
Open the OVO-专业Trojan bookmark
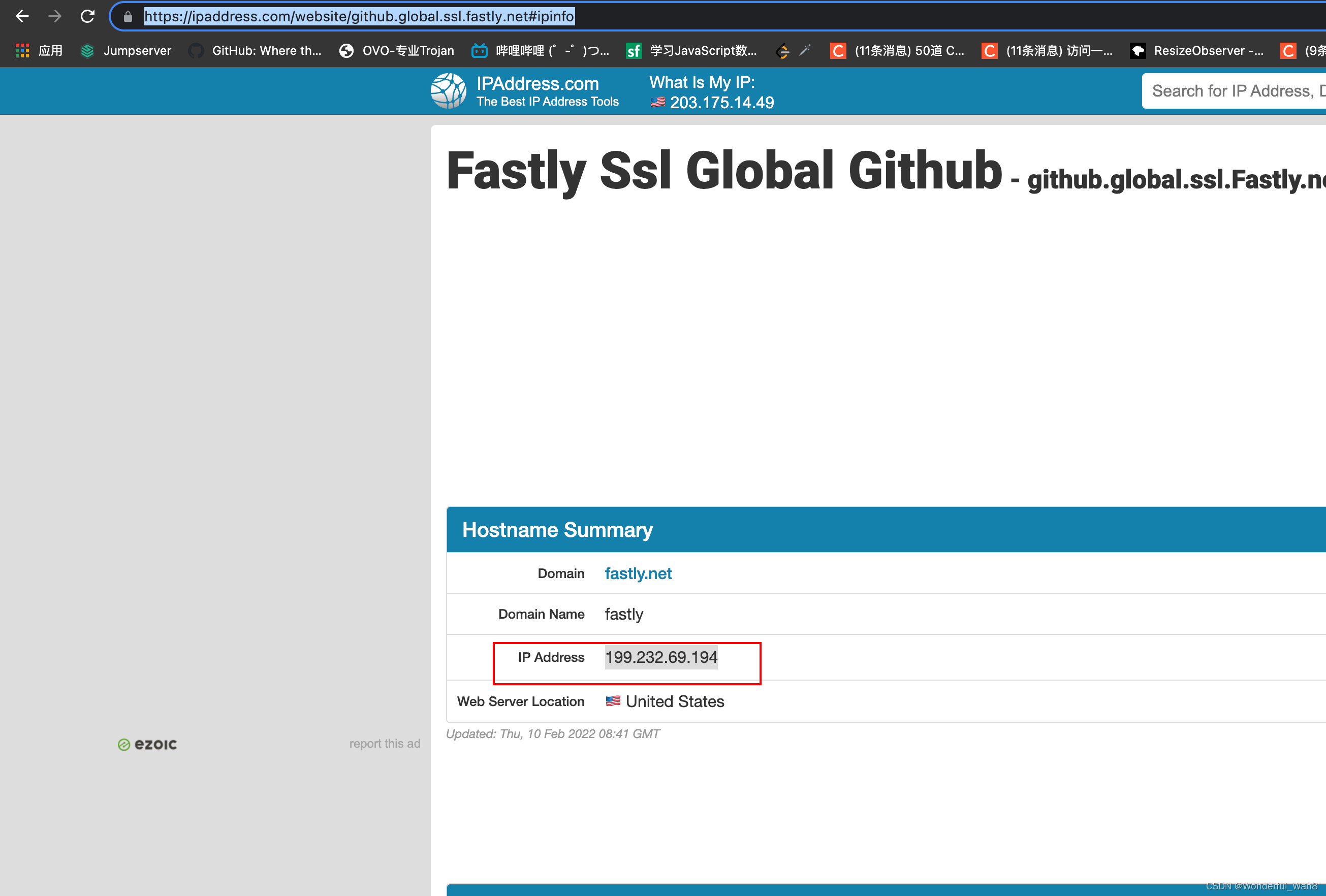397,51
